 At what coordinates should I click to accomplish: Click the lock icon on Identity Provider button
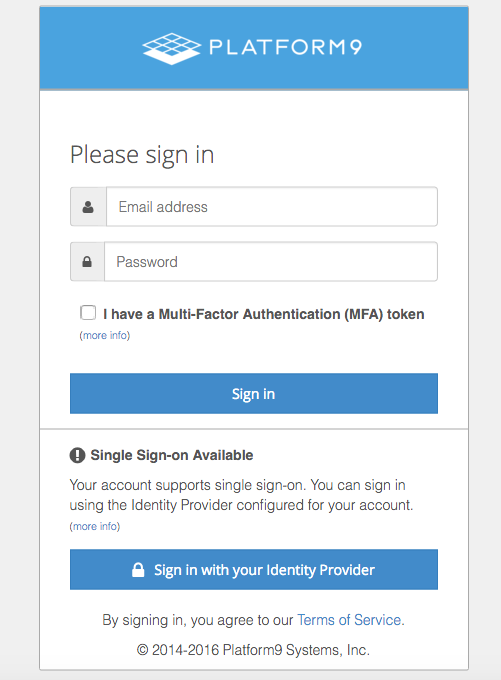(x=138, y=569)
